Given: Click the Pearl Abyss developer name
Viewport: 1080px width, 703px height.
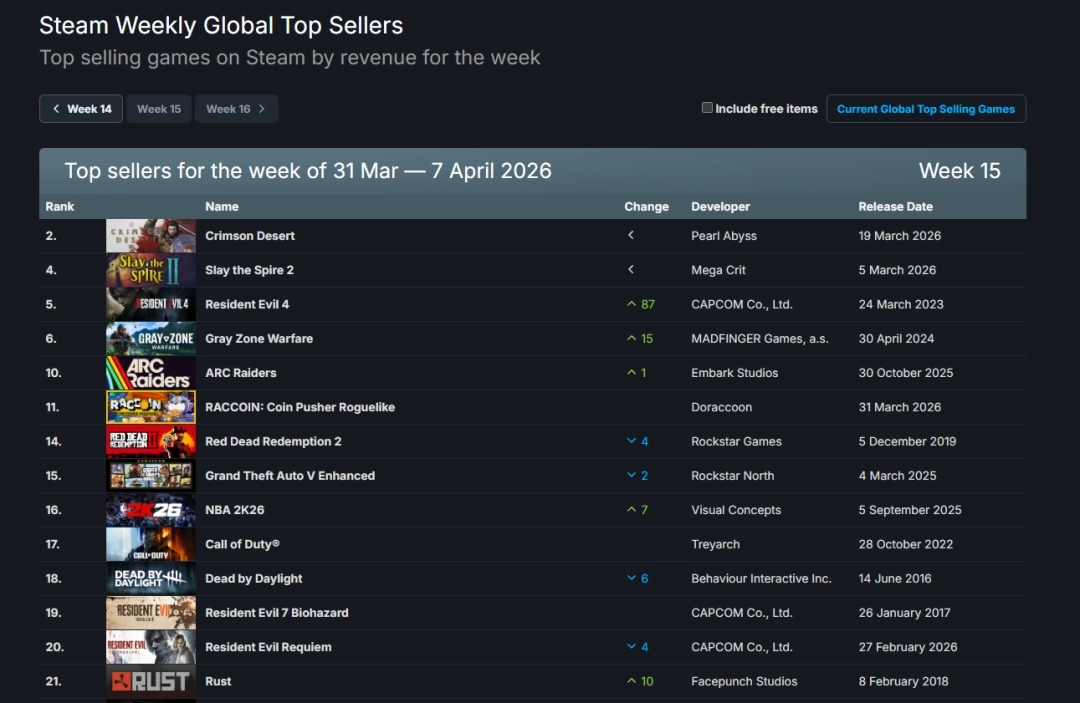Looking at the screenshot, I should (724, 236).
